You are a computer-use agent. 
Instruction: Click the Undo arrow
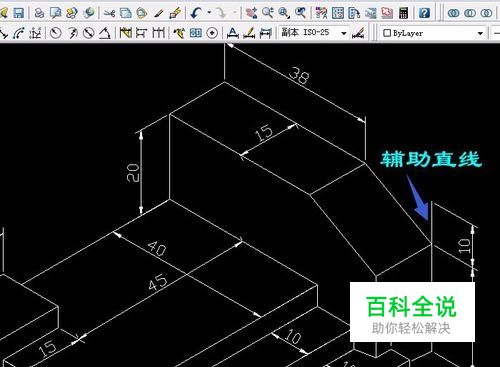point(196,13)
